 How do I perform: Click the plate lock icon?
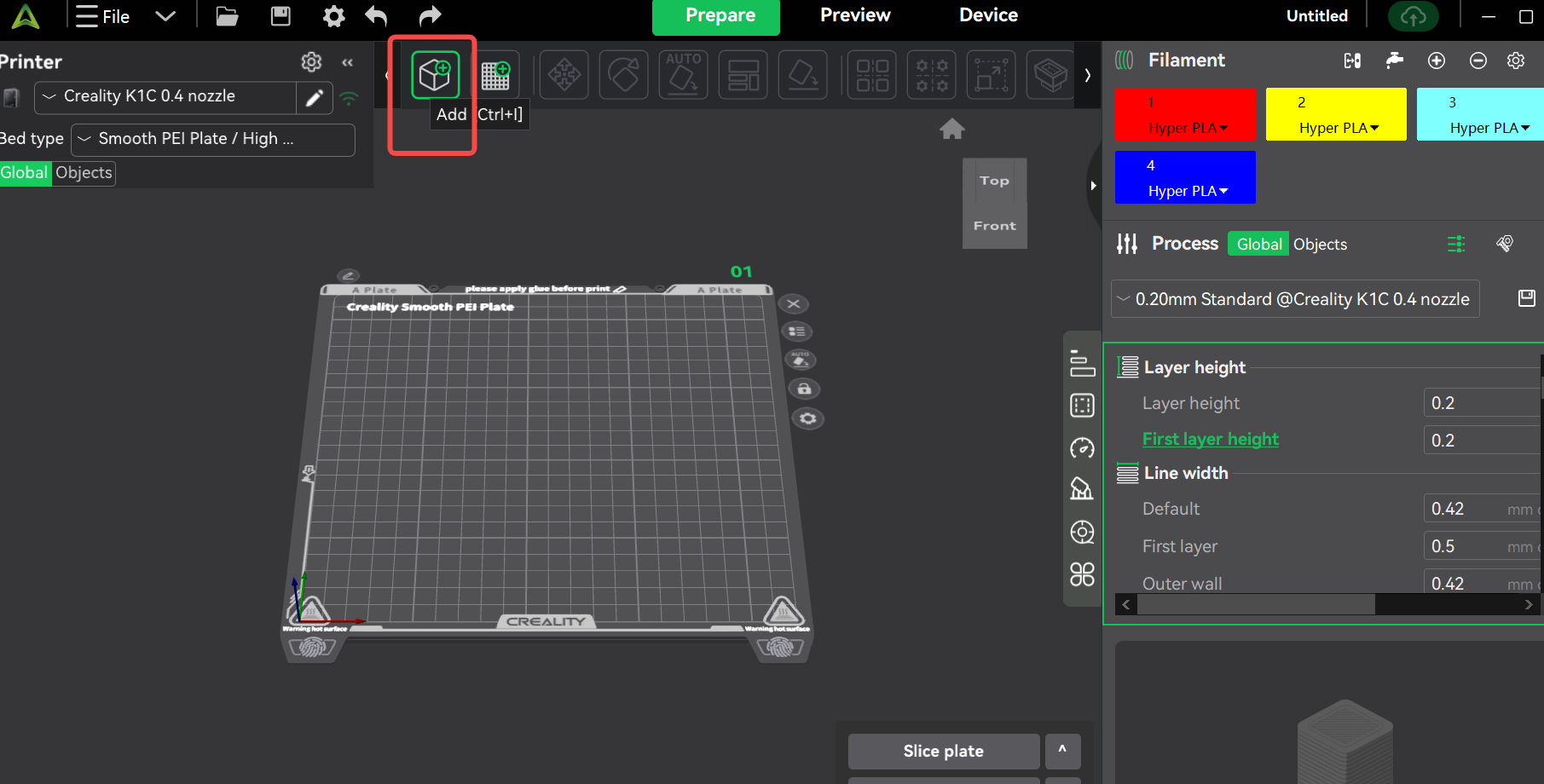coord(803,389)
